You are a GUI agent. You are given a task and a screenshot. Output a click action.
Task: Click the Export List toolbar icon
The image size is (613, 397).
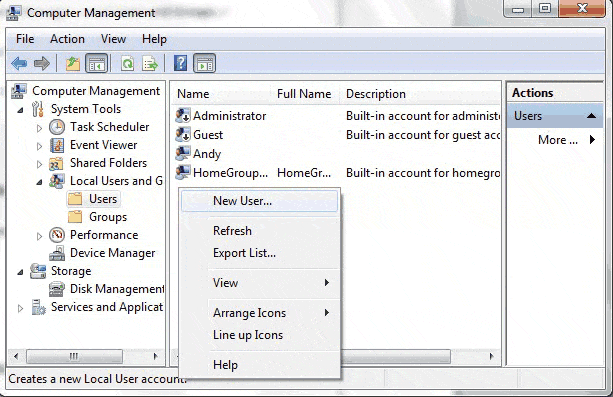[x=150, y=63]
